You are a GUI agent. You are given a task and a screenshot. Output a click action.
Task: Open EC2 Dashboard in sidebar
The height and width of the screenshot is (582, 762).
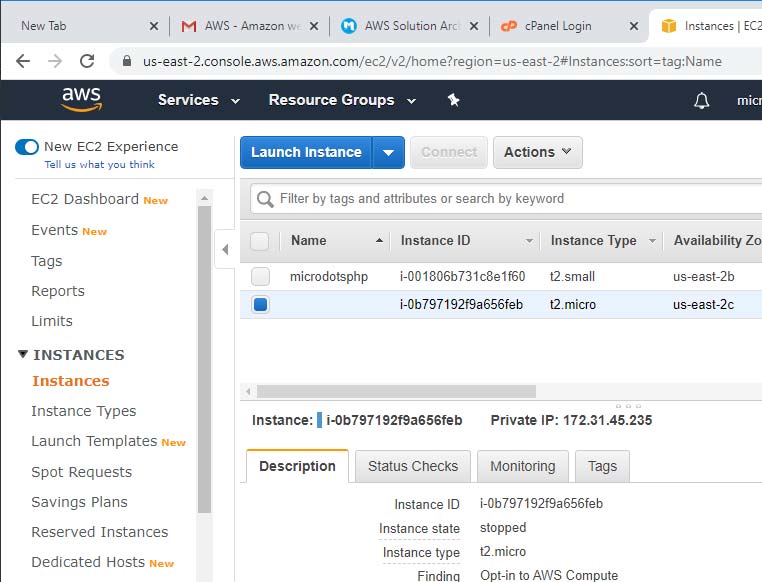[x=85, y=199]
